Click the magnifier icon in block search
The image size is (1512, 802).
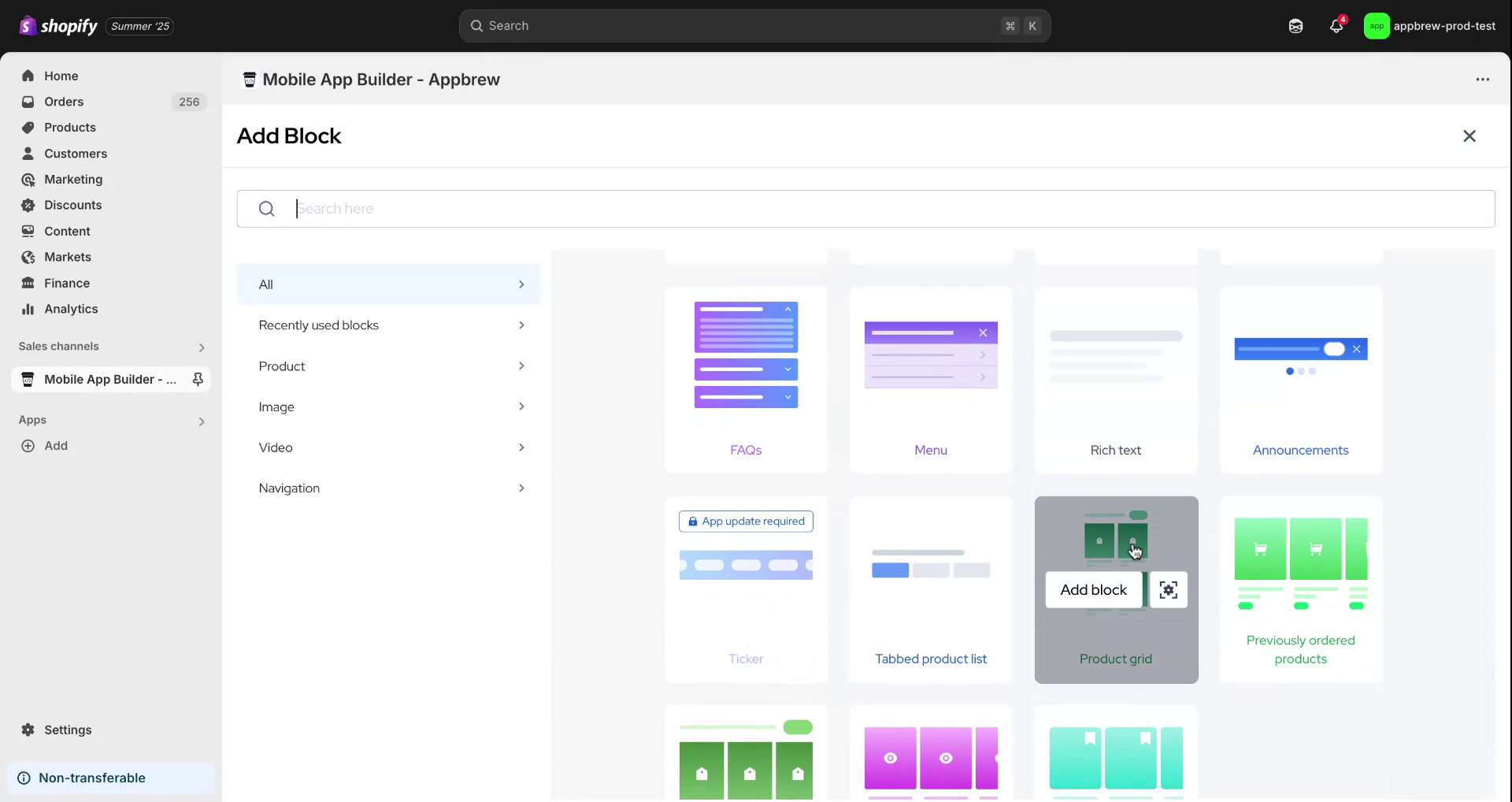pos(267,209)
